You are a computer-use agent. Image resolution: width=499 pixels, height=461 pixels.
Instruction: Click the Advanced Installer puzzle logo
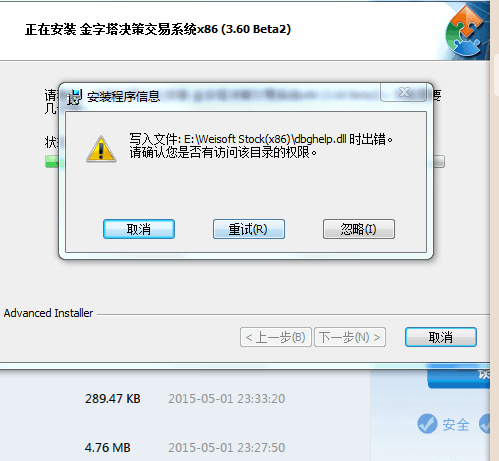point(466,30)
